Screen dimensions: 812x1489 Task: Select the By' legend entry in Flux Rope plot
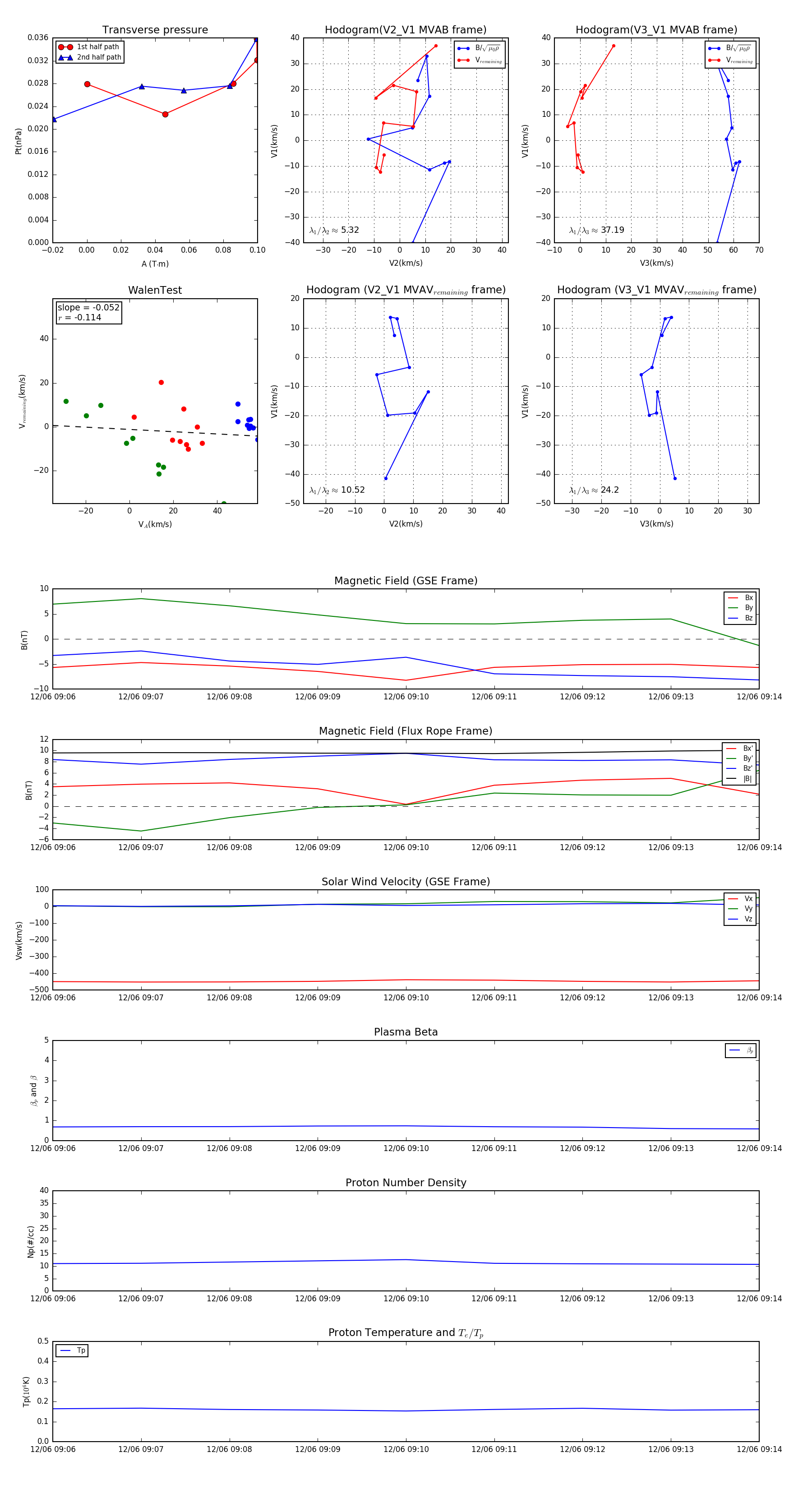739,758
